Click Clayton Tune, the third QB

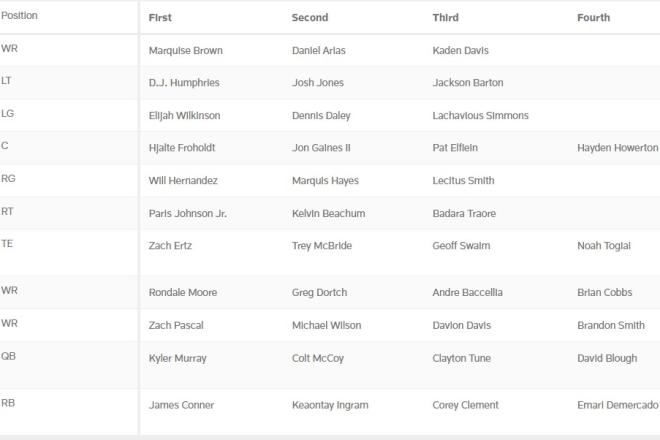coord(462,358)
